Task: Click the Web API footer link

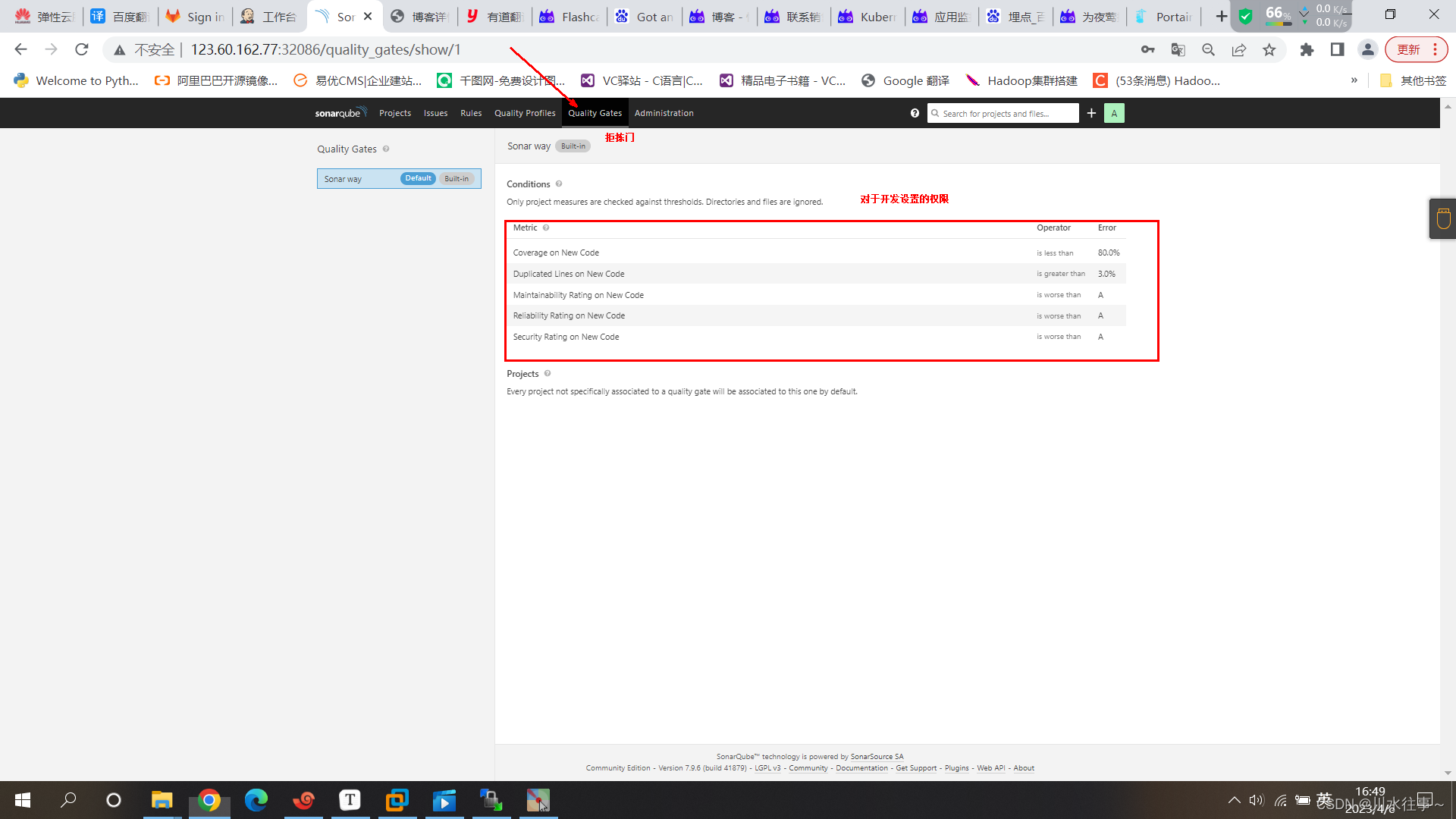Action: [x=990, y=768]
